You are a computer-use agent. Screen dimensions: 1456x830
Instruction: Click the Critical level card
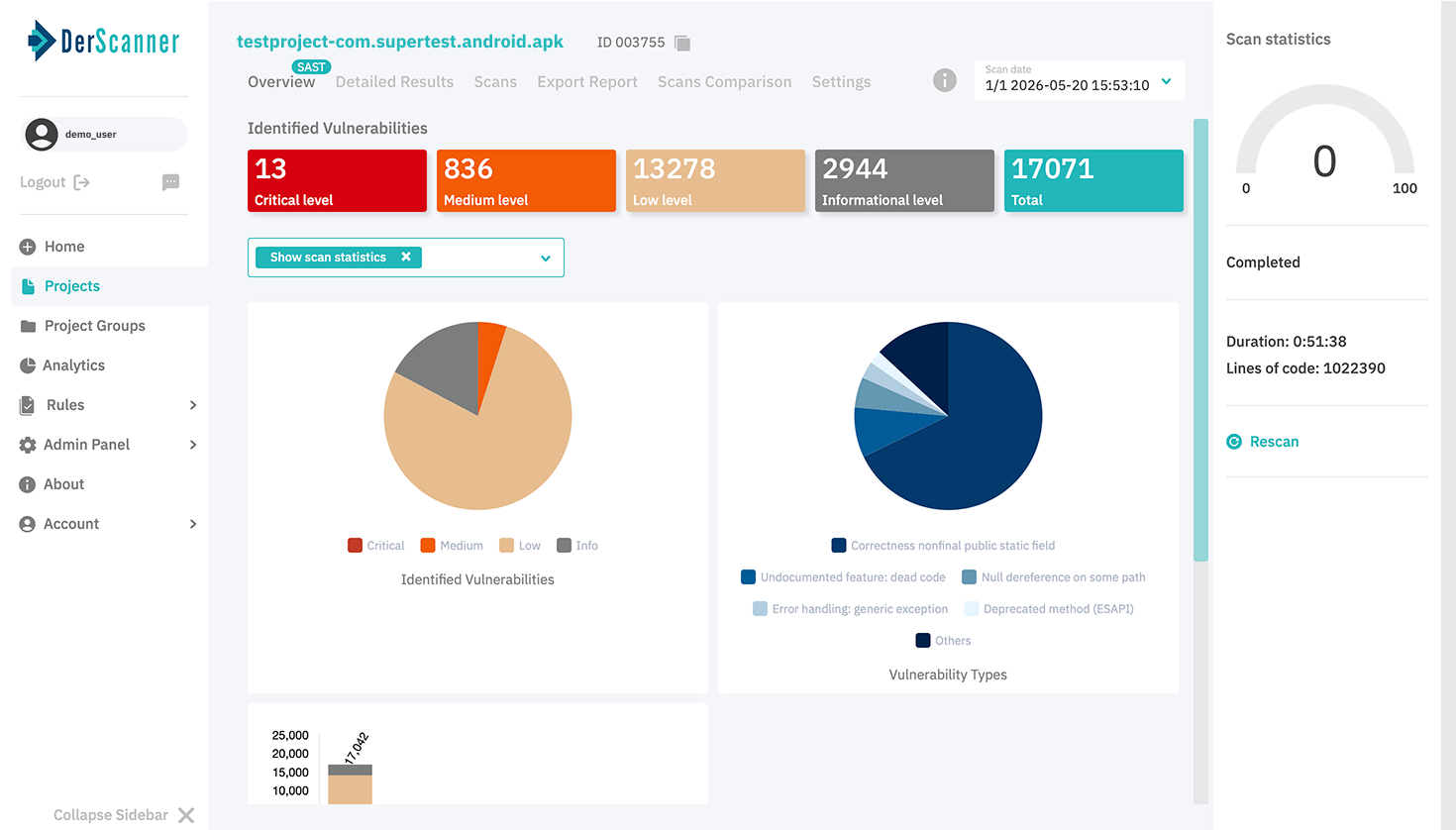click(337, 180)
